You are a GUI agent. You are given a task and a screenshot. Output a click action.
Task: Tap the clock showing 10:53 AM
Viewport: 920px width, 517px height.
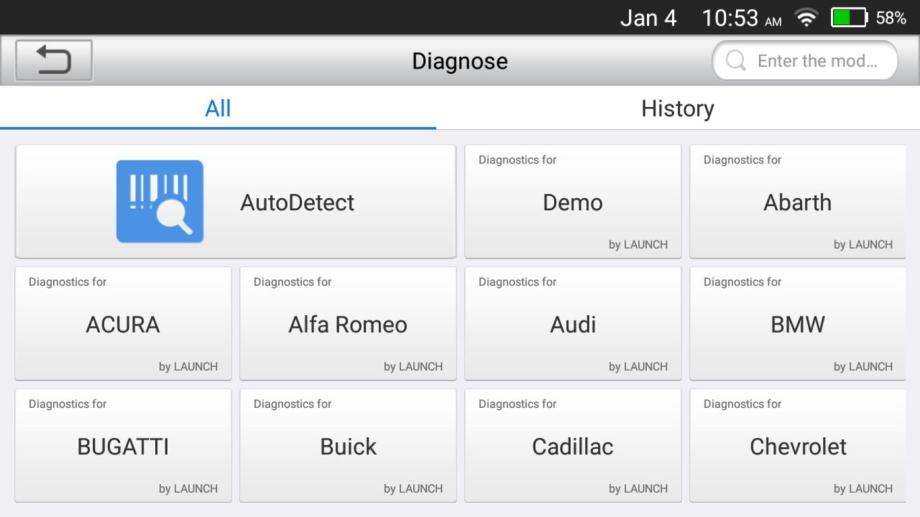pyautogui.click(x=740, y=18)
